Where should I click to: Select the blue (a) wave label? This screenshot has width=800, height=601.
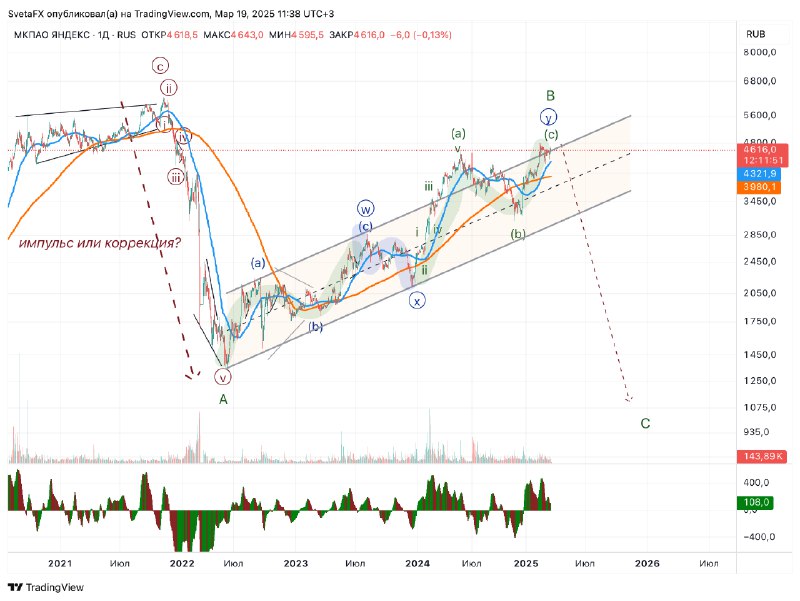[258, 263]
